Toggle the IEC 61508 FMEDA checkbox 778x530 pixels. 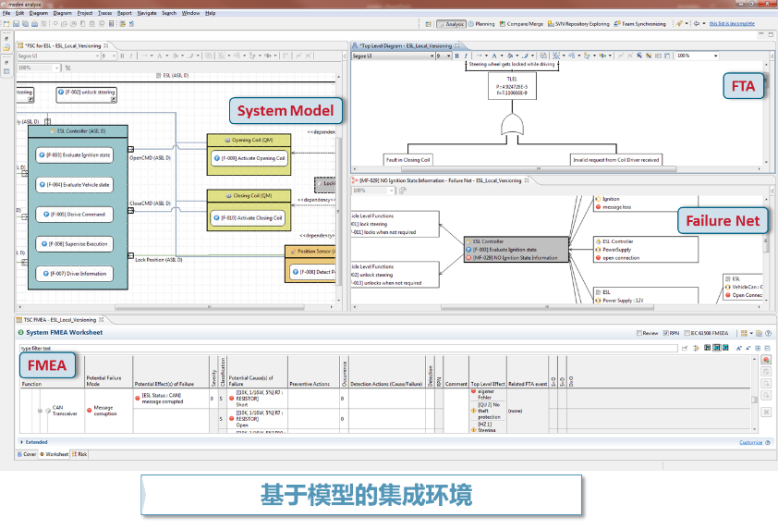pyautogui.click(x=687, y=333)
